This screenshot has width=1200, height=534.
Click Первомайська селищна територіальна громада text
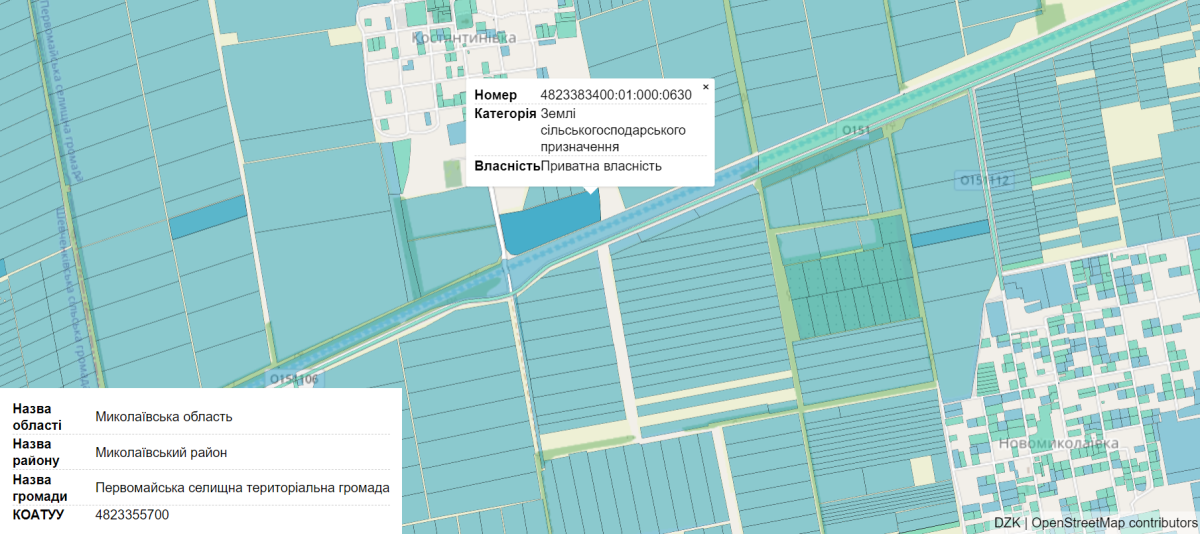point(242,488)
